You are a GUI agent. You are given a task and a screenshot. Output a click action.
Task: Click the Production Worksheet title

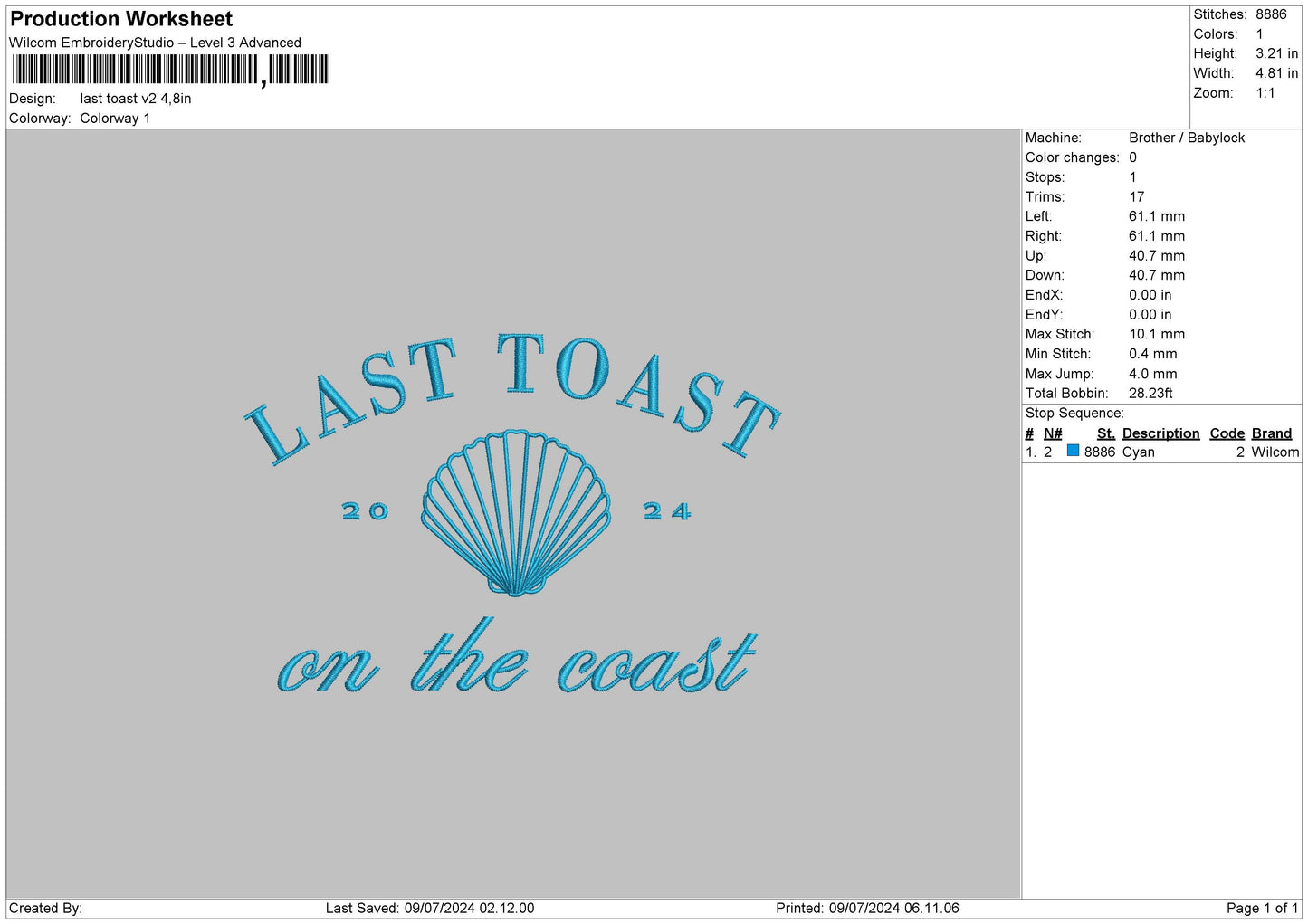click(x=121, y=19)
